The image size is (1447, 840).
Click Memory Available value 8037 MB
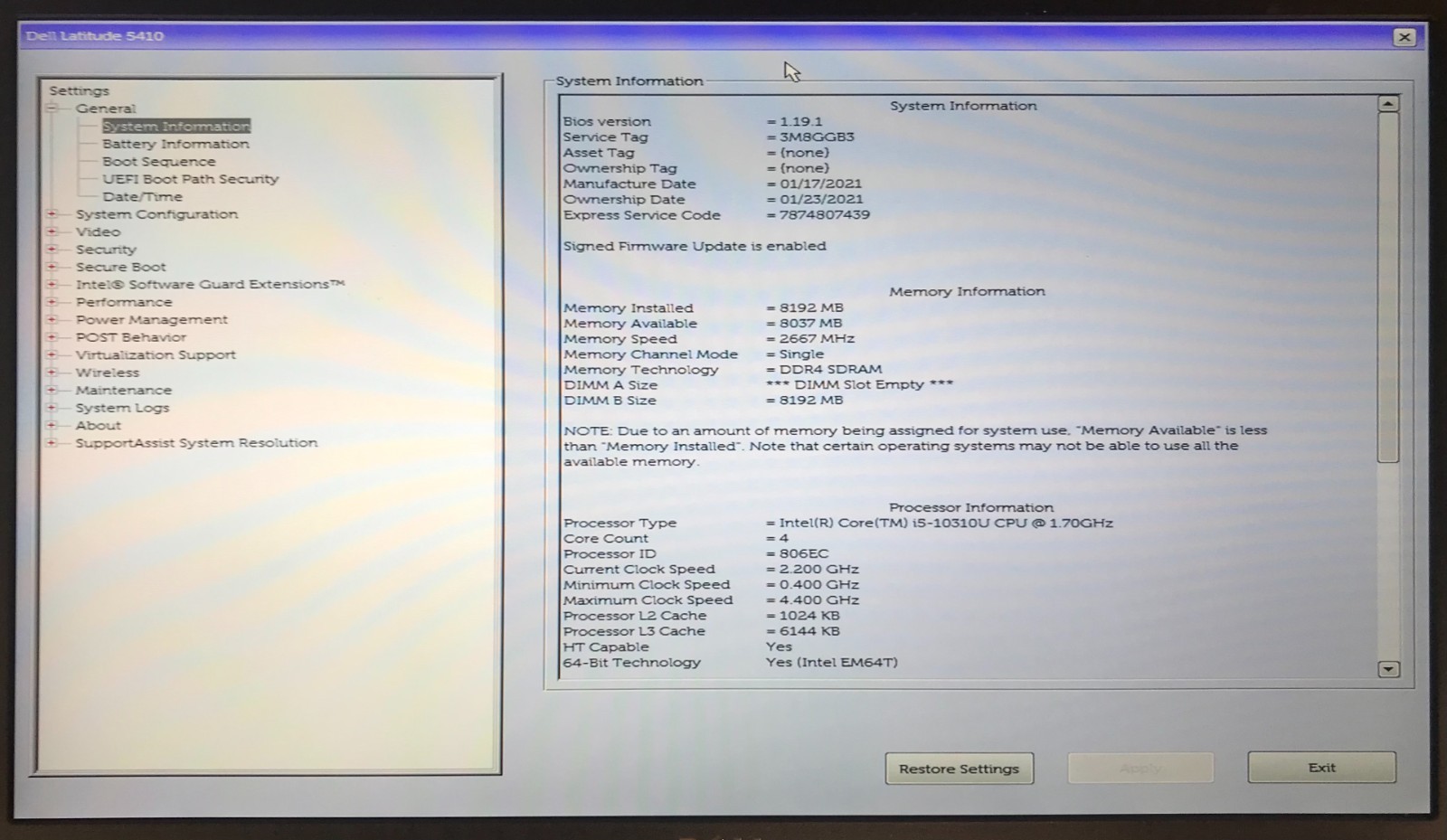(810, 323)
